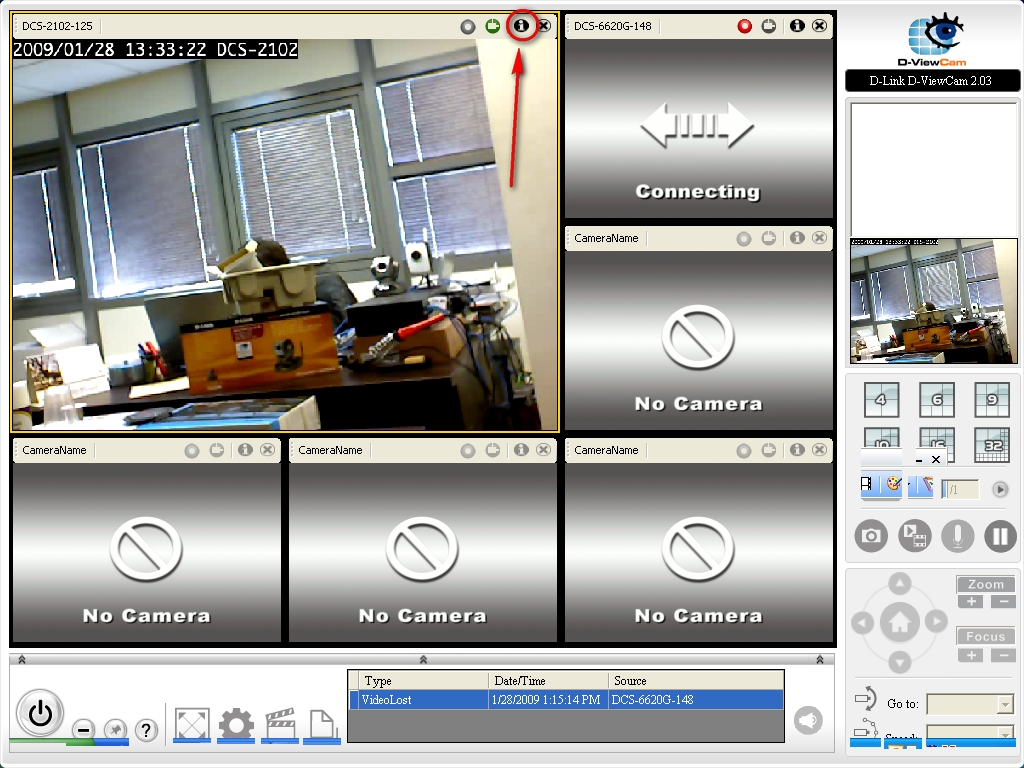Viewport: 1024px width, 768px height.
Task: Click the red record button on DCS-6620G-148
Action: (x=744, y=26)
